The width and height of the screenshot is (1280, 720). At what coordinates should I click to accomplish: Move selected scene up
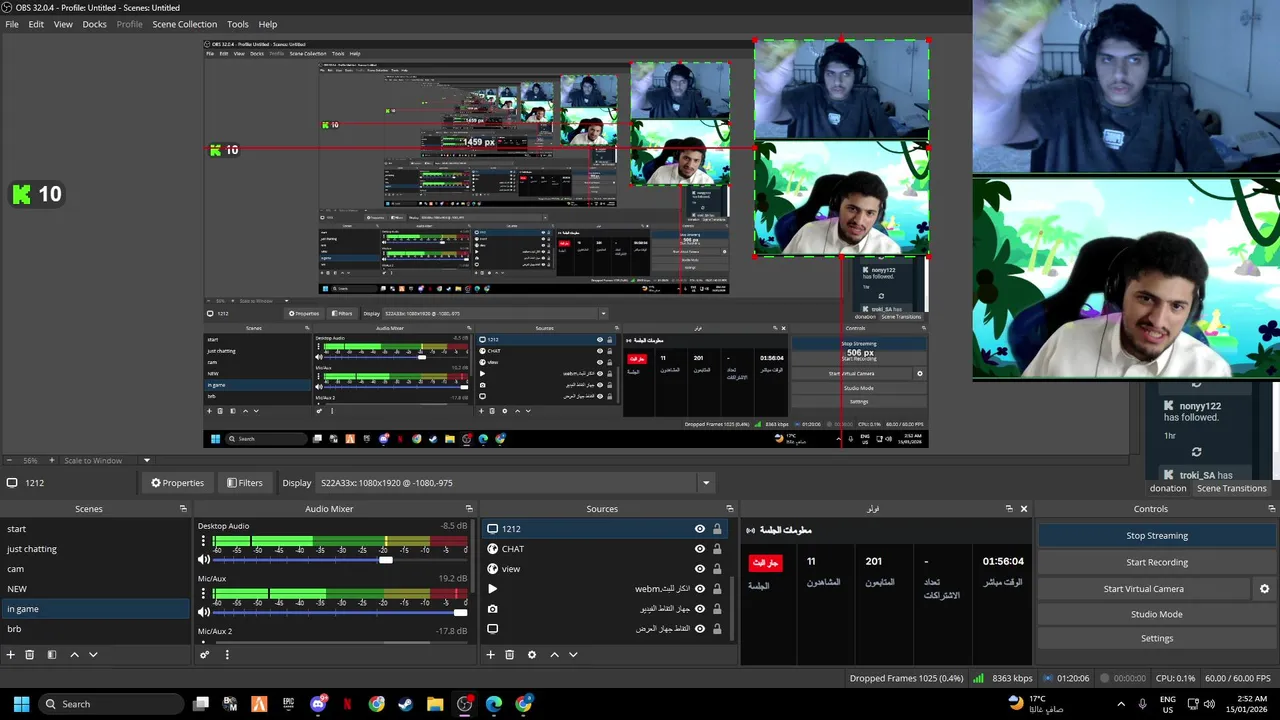point(74,655)
